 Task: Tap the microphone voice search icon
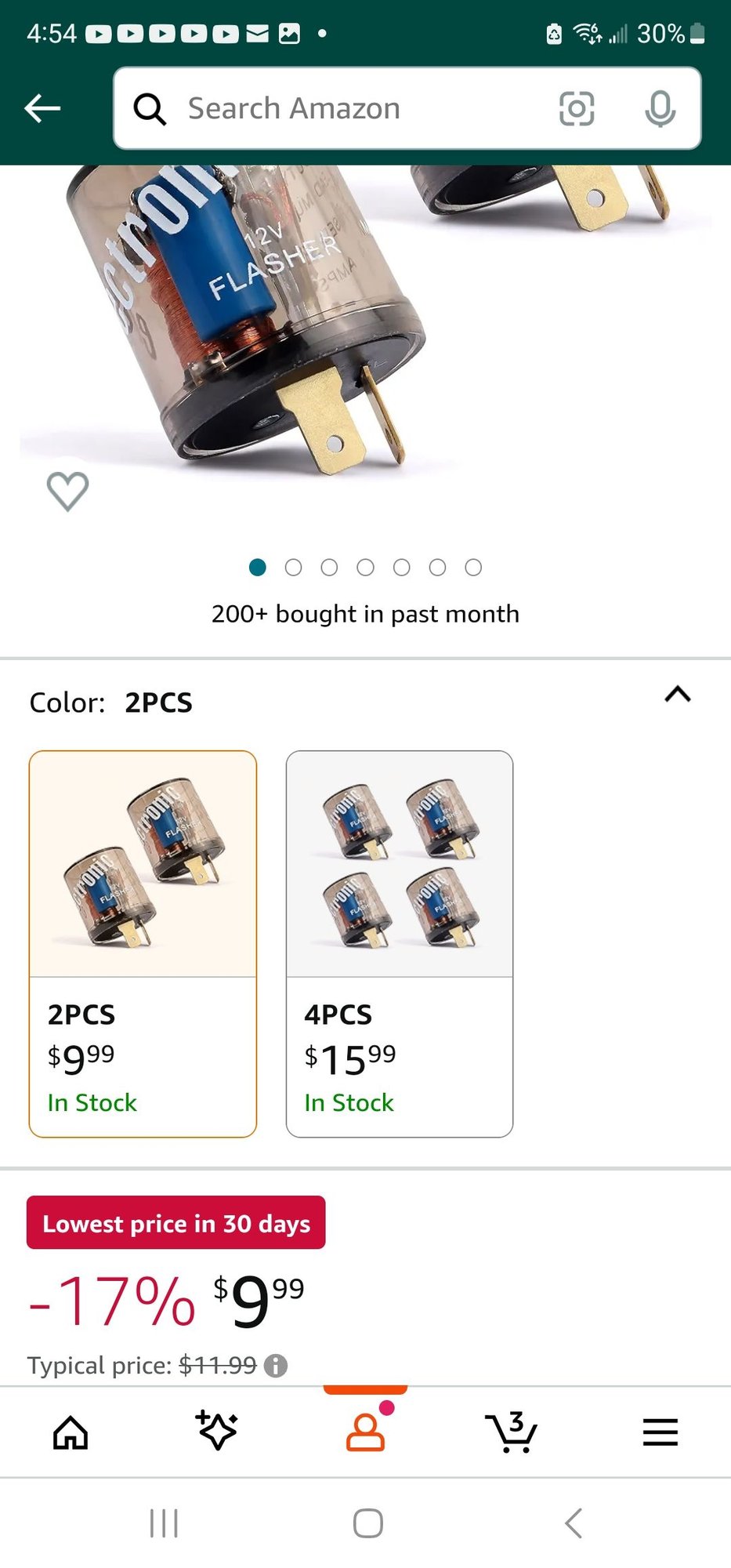coord(660,108)
